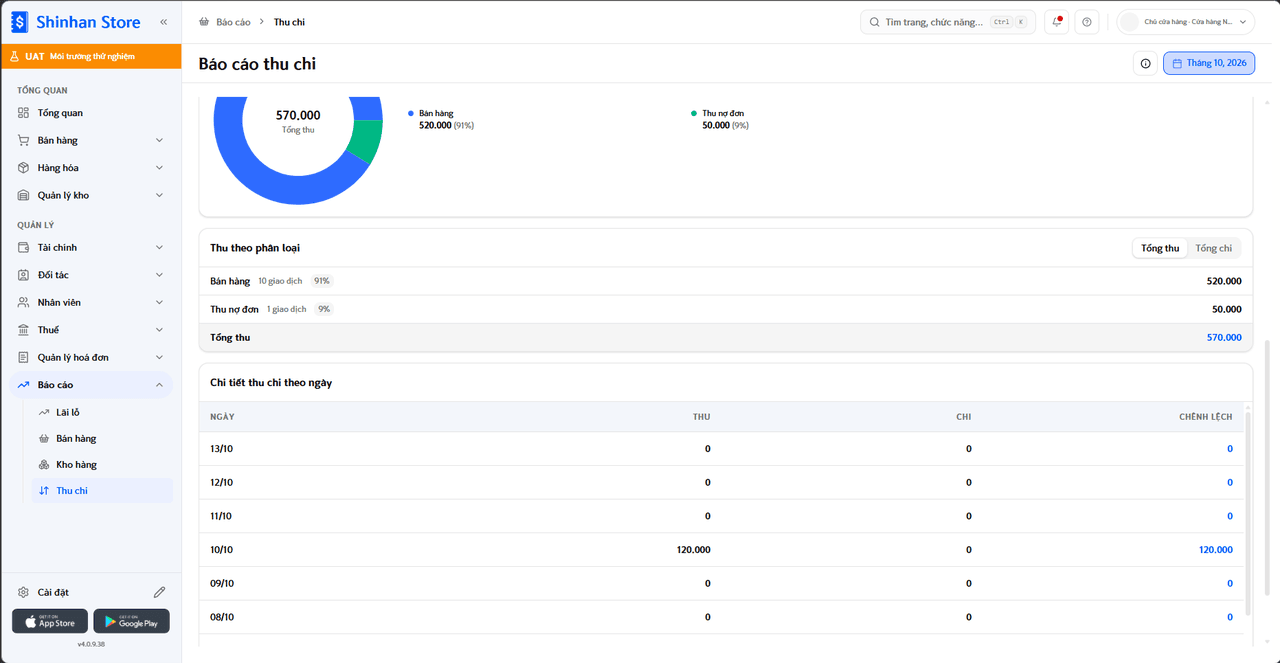Expand the Tài chính menu chevron
The image size is (1280, 663).
click(159, 247)
